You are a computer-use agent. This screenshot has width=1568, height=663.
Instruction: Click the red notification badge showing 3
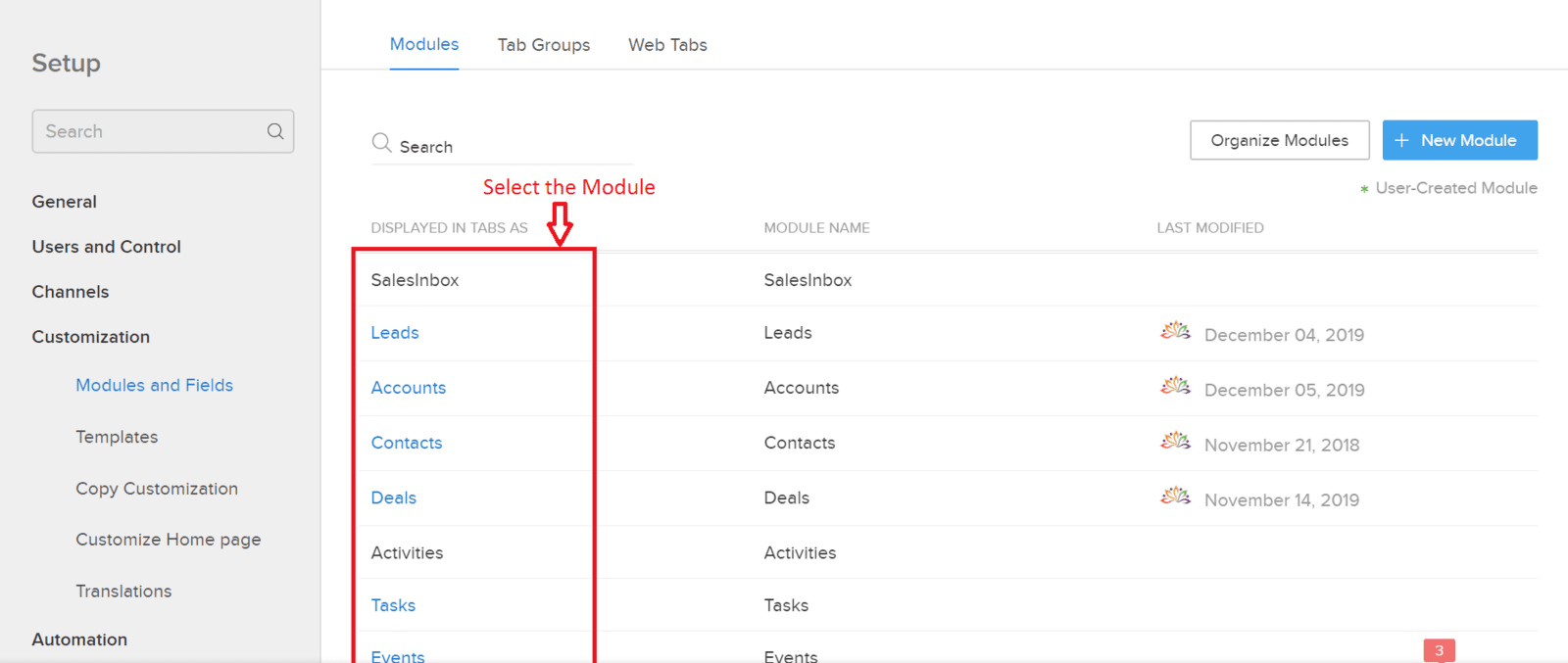[1439, 650]
